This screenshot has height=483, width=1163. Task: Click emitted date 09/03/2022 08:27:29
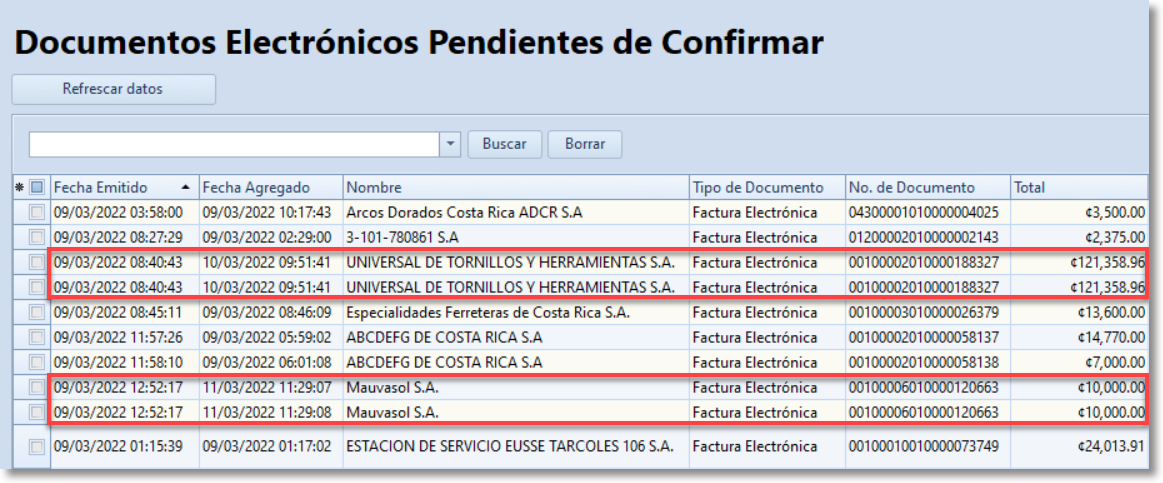pyautogui.click(x=118, y=237)
